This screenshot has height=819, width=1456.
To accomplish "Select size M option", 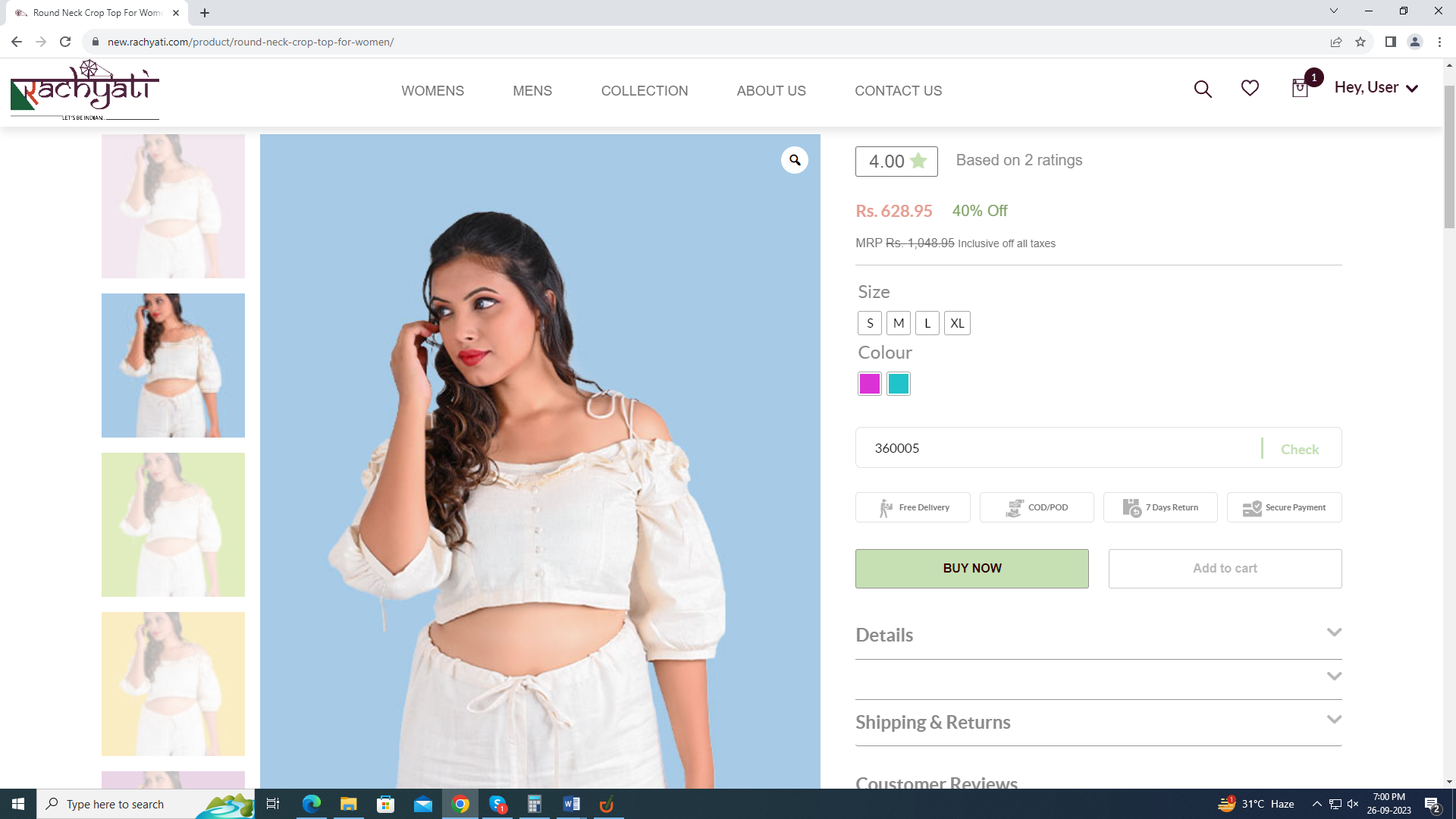I will pos(899,323).
